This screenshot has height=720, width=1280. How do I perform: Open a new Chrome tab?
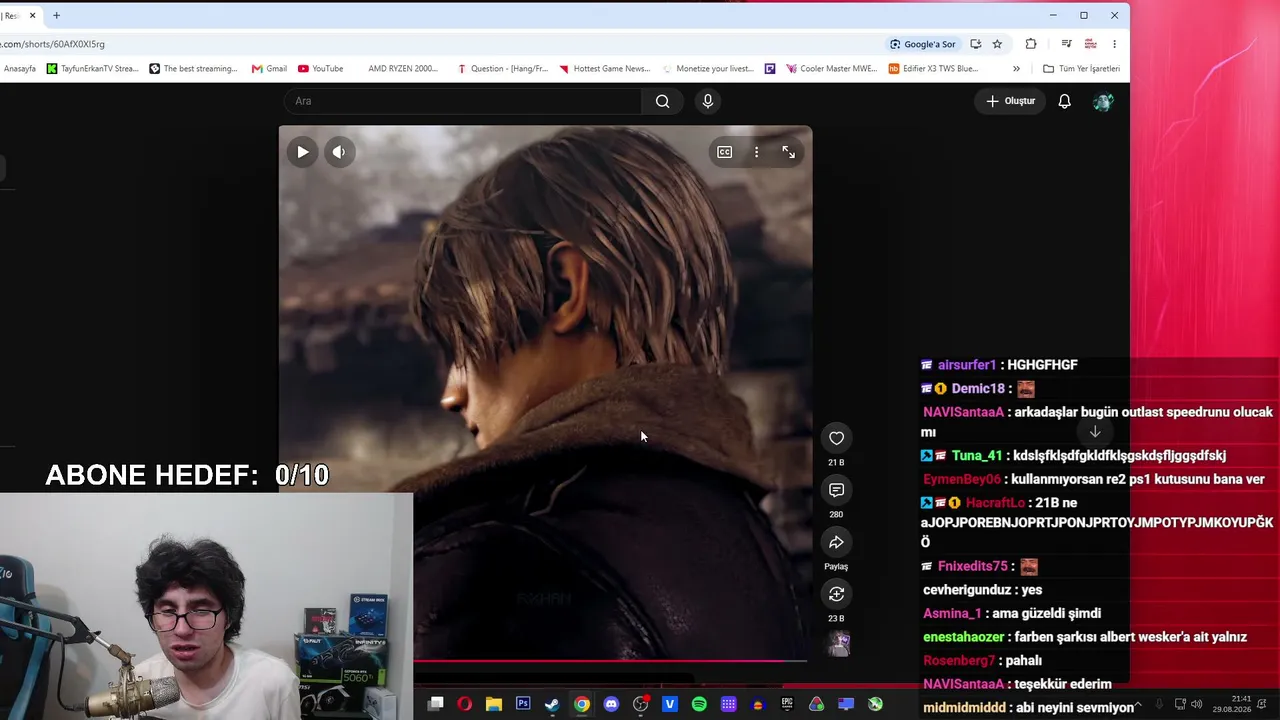(x=56, y=16)
